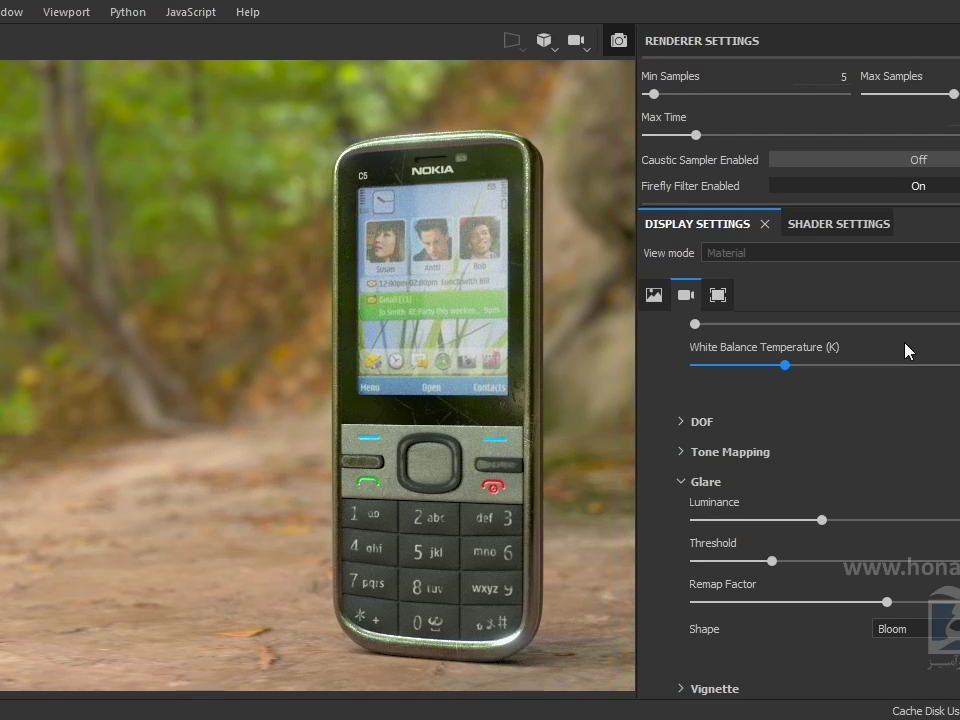The width and height of the screenshot is (960, 720).
Task: Open the View mode dropdown
Action: click(830, 253)
